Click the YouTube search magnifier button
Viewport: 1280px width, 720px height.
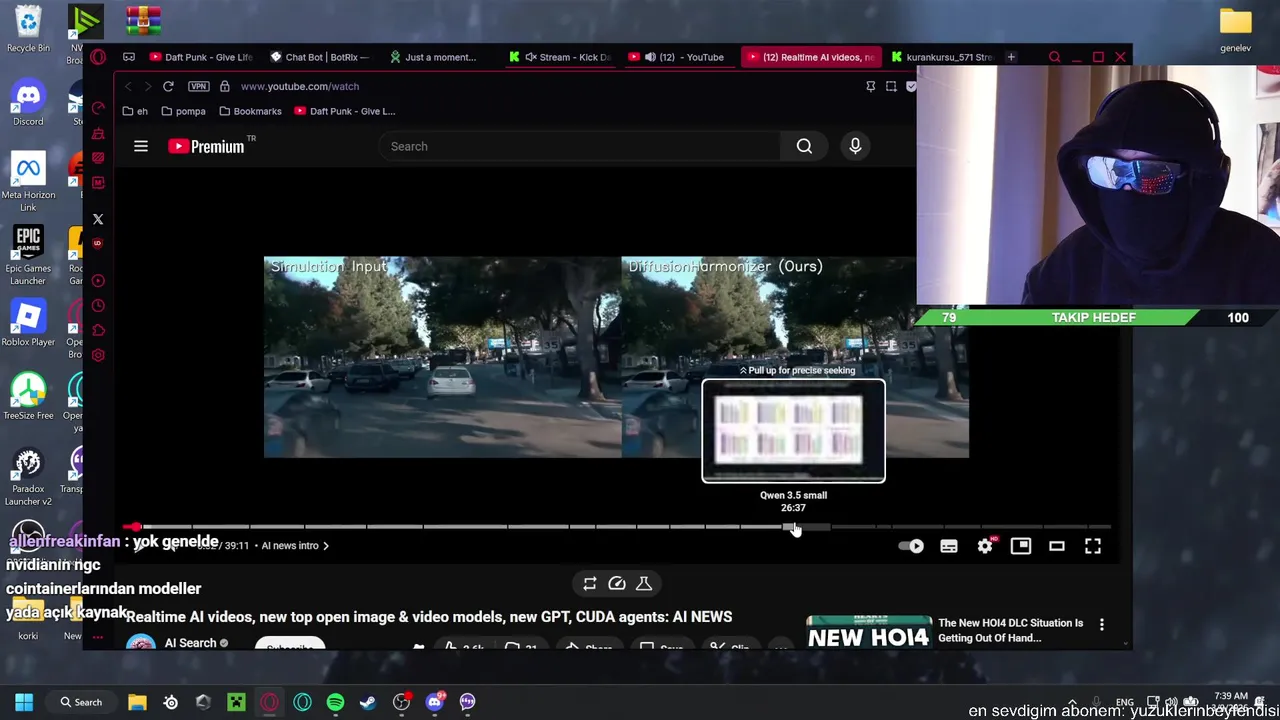point(804,146)
